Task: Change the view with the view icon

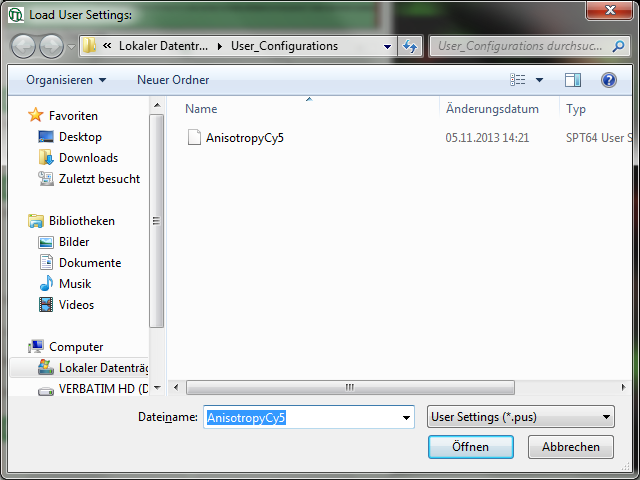Action: pos(518,80)
